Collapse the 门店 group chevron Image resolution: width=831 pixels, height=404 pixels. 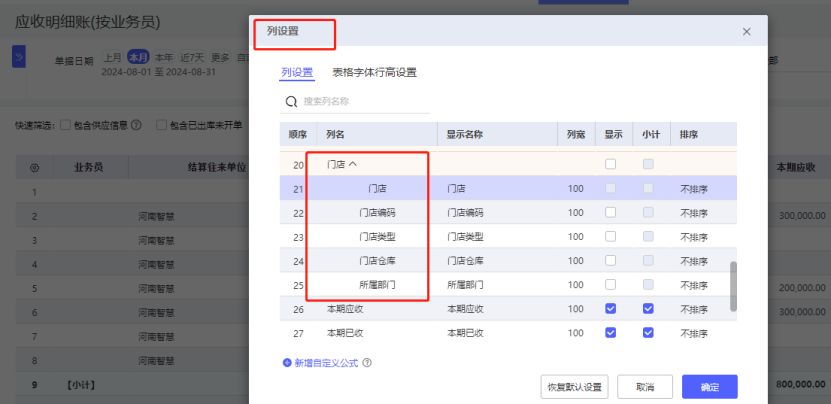coord(352,164)
